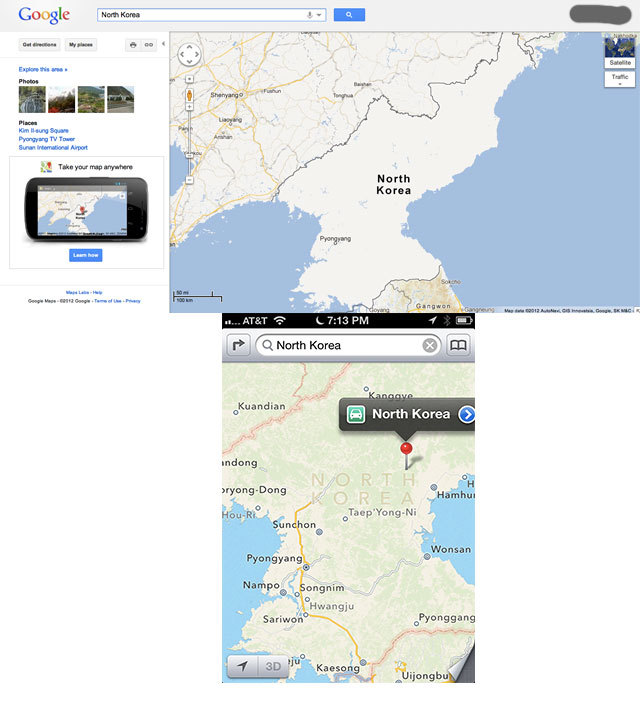Click the blue search button in Google Maps
The height and width of the screenshot is (701, 640).
point(349,15)
